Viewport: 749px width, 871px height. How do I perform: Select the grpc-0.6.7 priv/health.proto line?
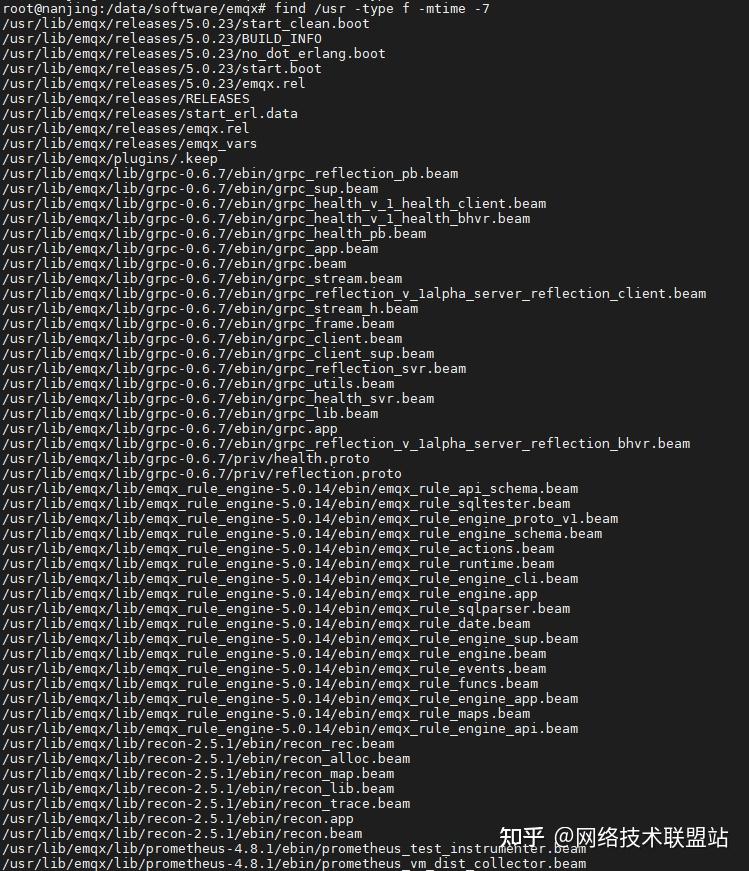coord(185,458)
